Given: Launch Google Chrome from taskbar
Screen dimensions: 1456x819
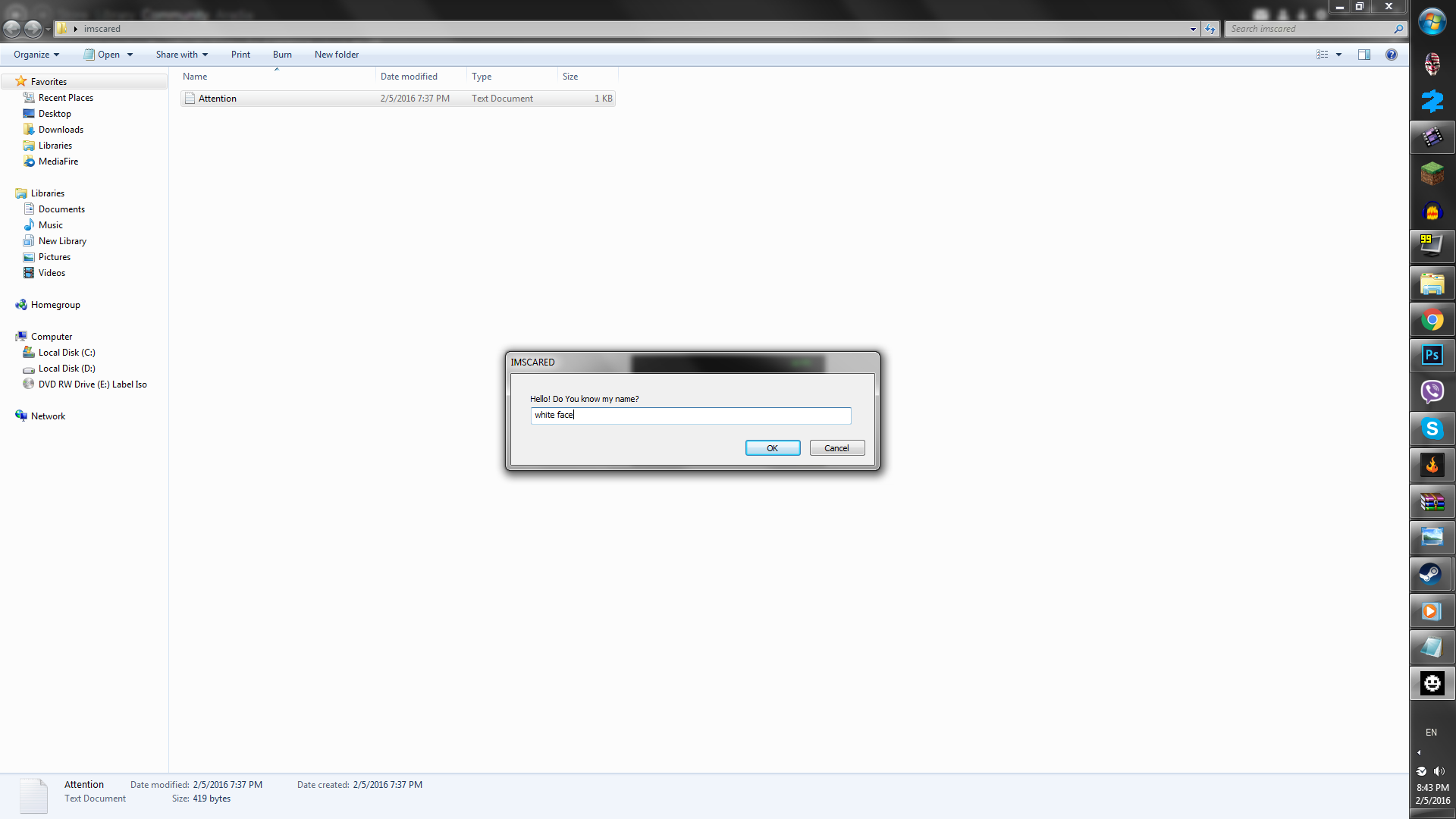Looking at the screenshot, I should pos(1432,320).
